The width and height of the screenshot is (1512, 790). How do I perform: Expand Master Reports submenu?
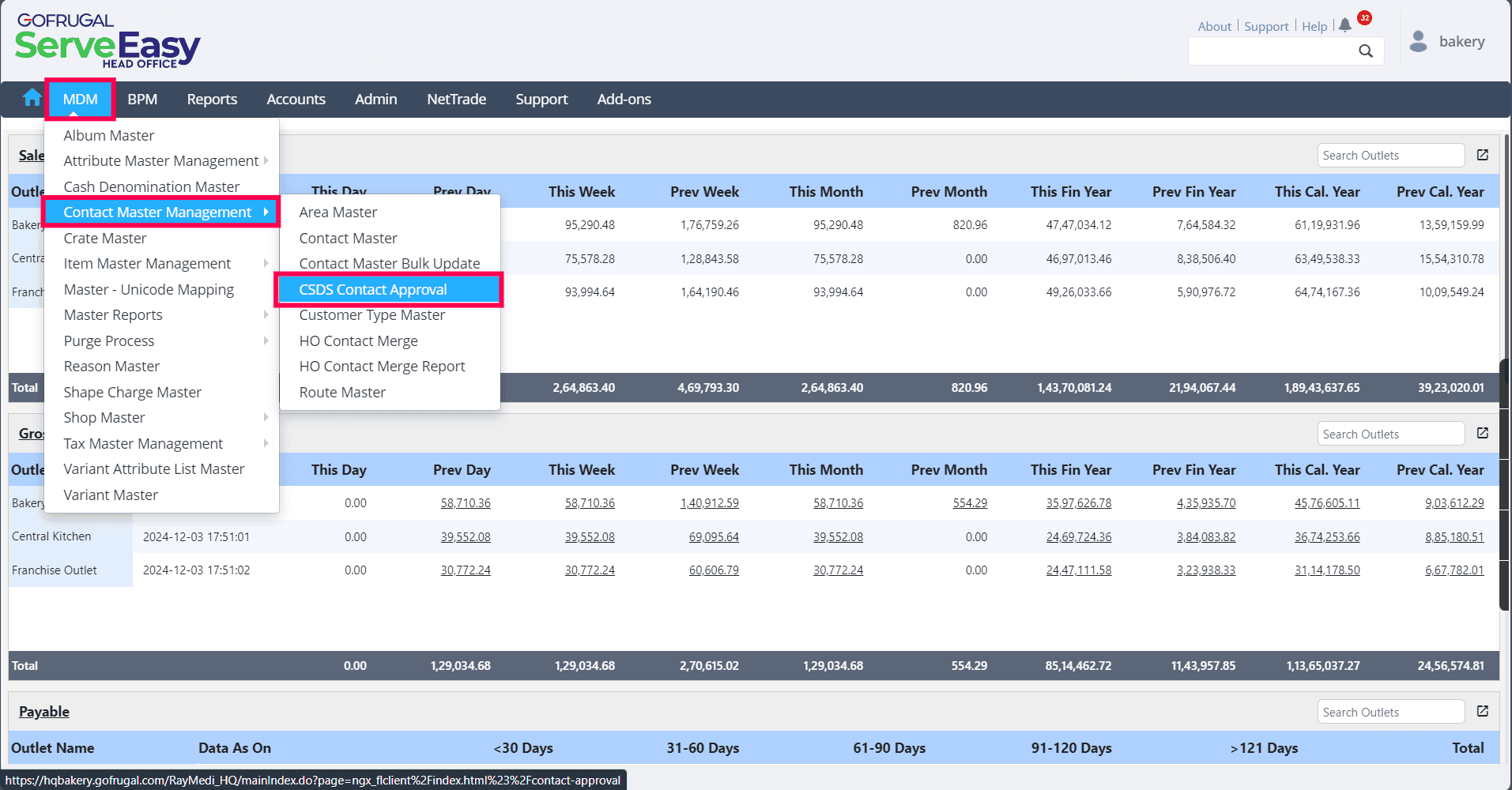(266, 314)
